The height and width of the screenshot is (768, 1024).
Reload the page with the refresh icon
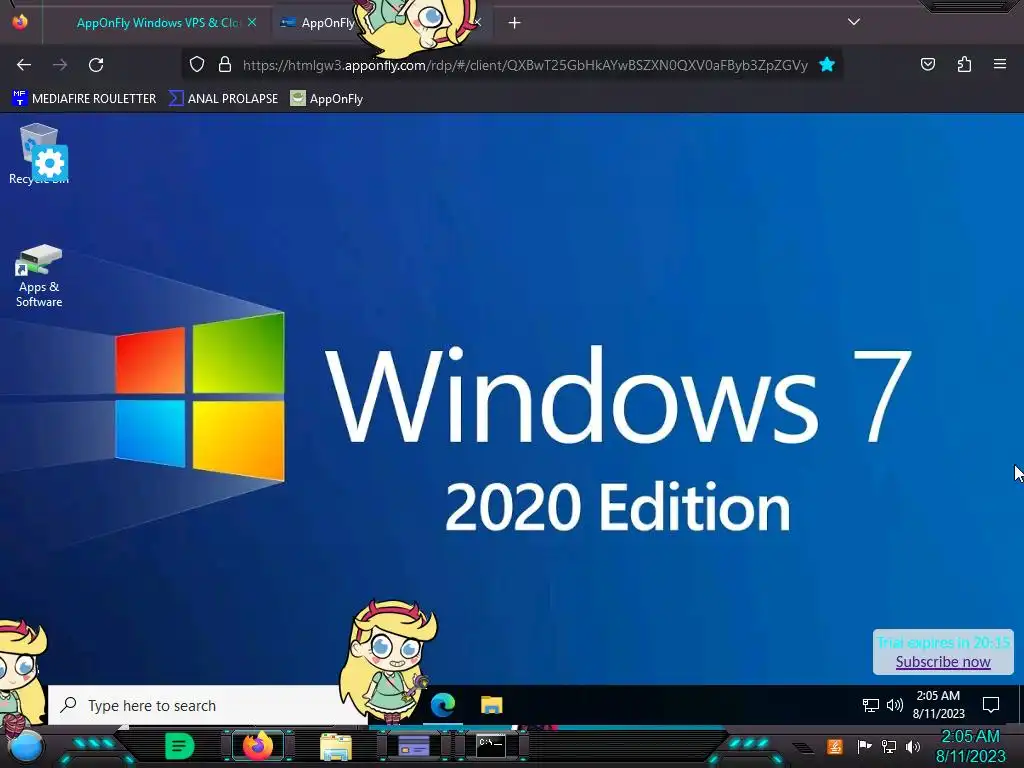click(x=96, y=65)
